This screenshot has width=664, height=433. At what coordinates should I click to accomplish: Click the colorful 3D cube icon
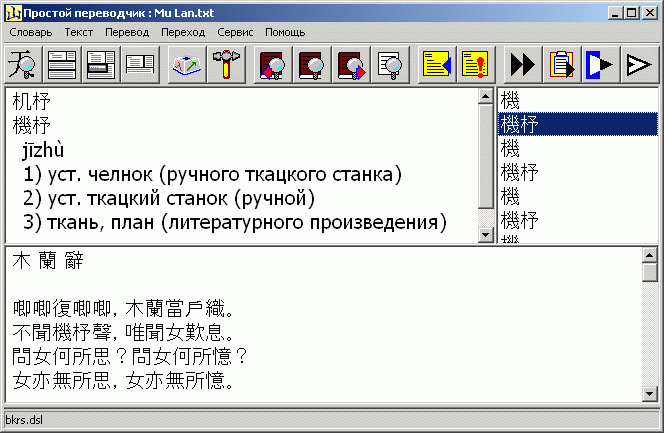pos(187,66)
